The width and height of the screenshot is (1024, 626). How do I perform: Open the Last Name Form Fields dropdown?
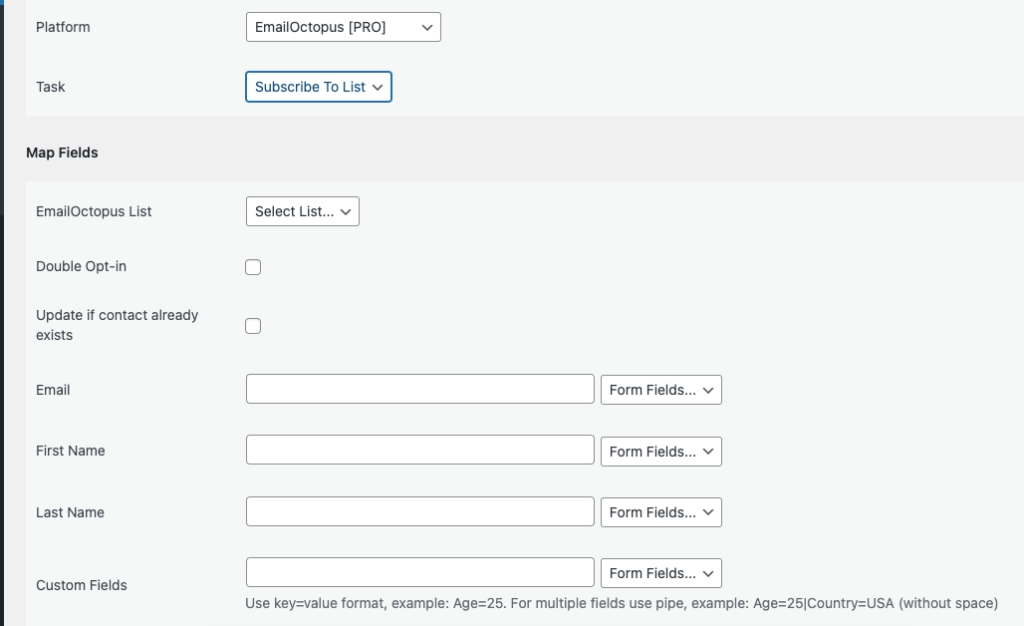661,512
